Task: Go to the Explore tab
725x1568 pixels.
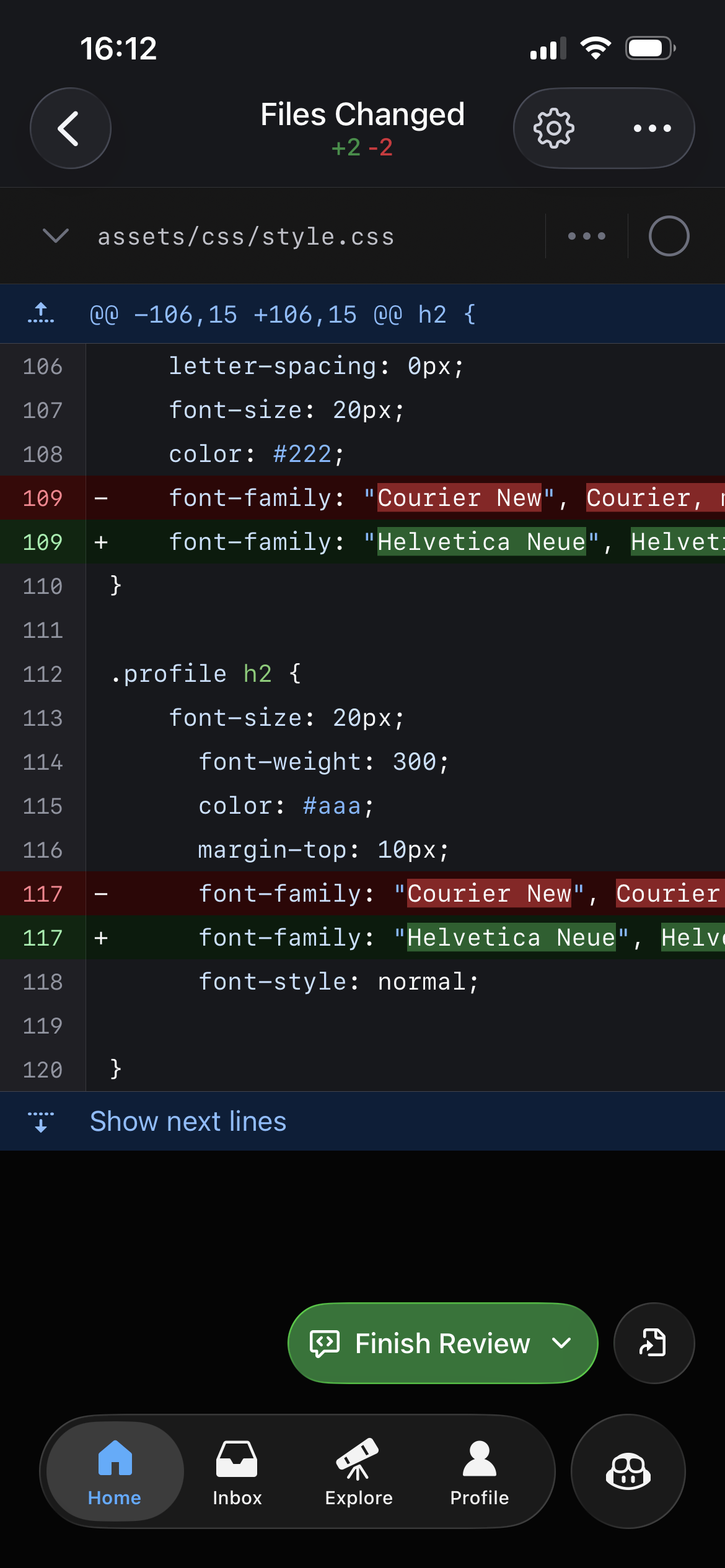Action: (x=358, y=1471)
